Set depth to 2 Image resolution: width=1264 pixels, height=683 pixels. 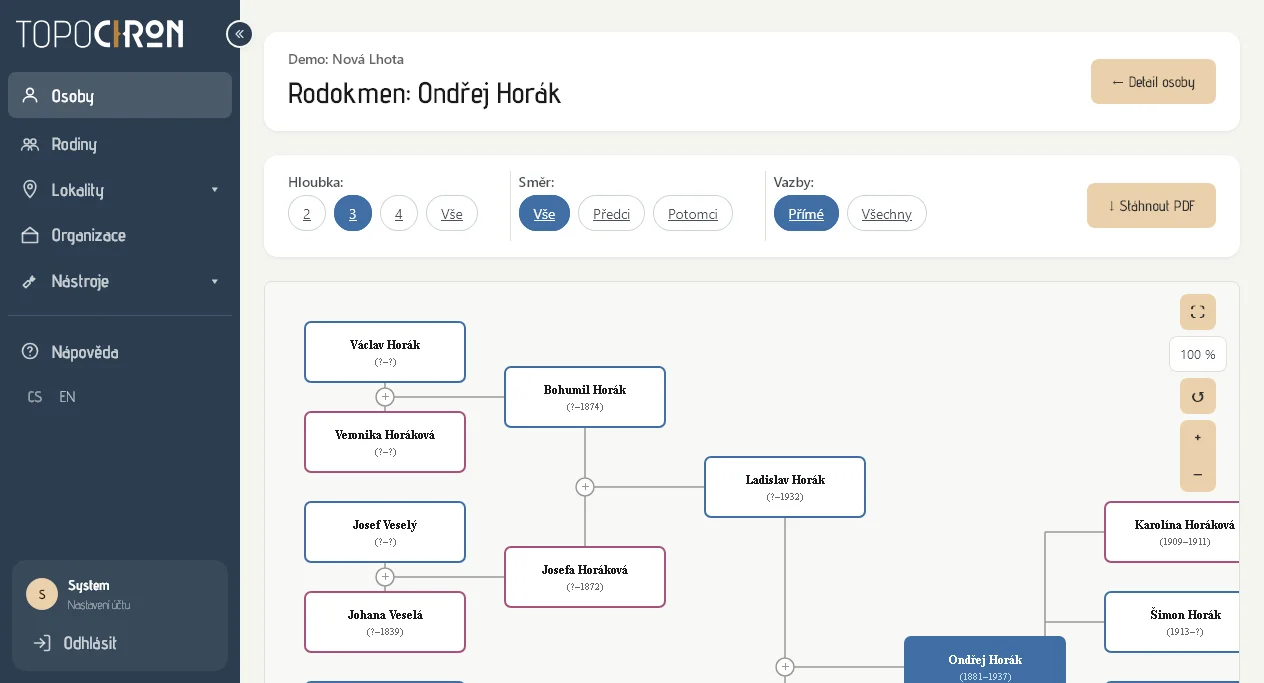point(307,213)
